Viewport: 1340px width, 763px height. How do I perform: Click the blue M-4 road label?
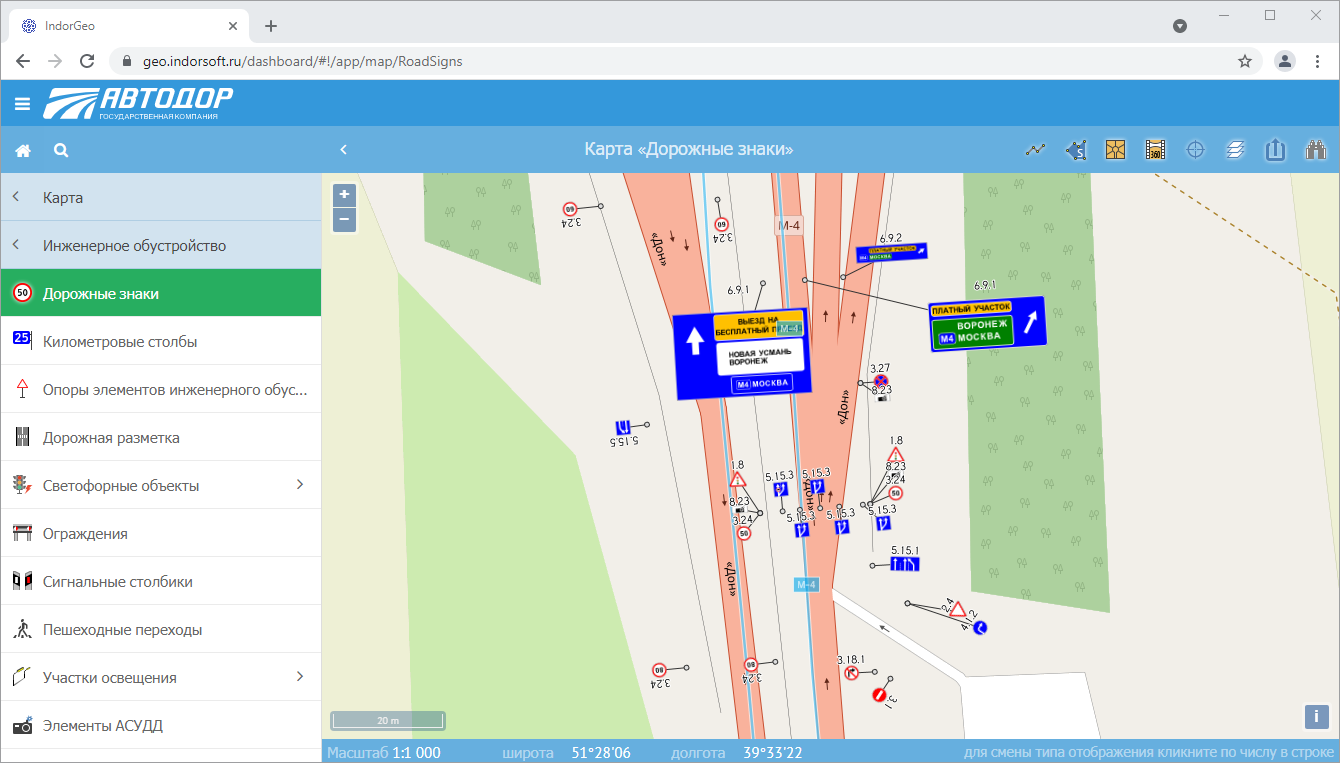click(807, 584)
